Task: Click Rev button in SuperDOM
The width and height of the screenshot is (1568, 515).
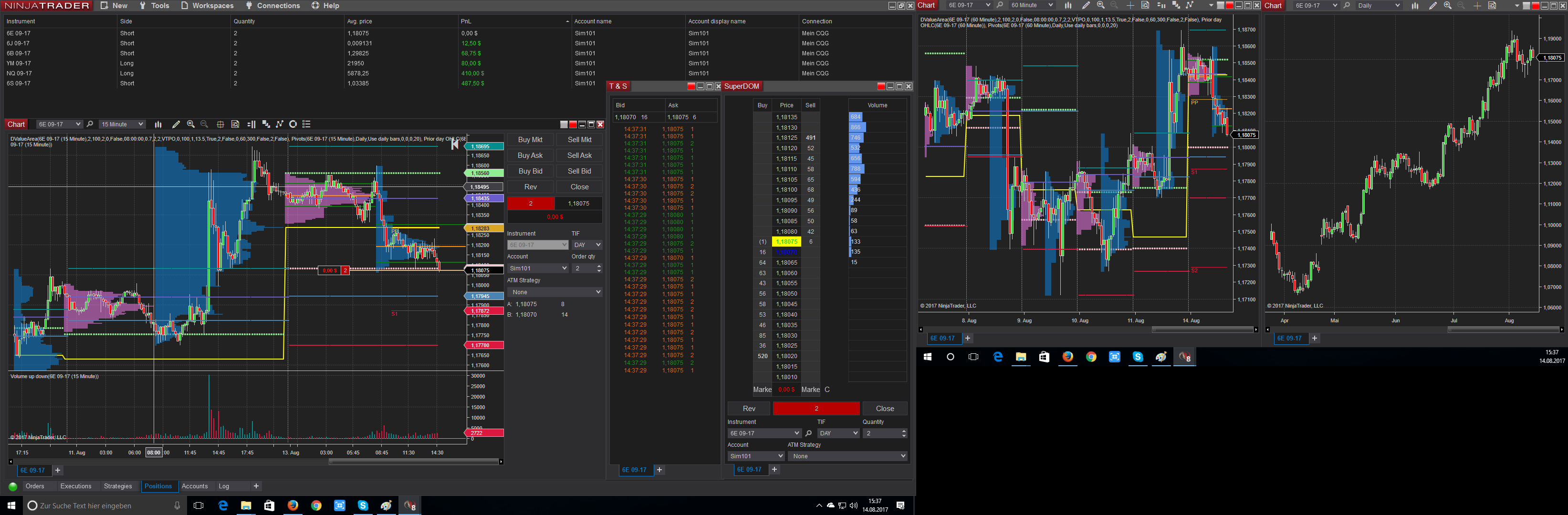Action: pyautogui.click(x=749, y=409)
